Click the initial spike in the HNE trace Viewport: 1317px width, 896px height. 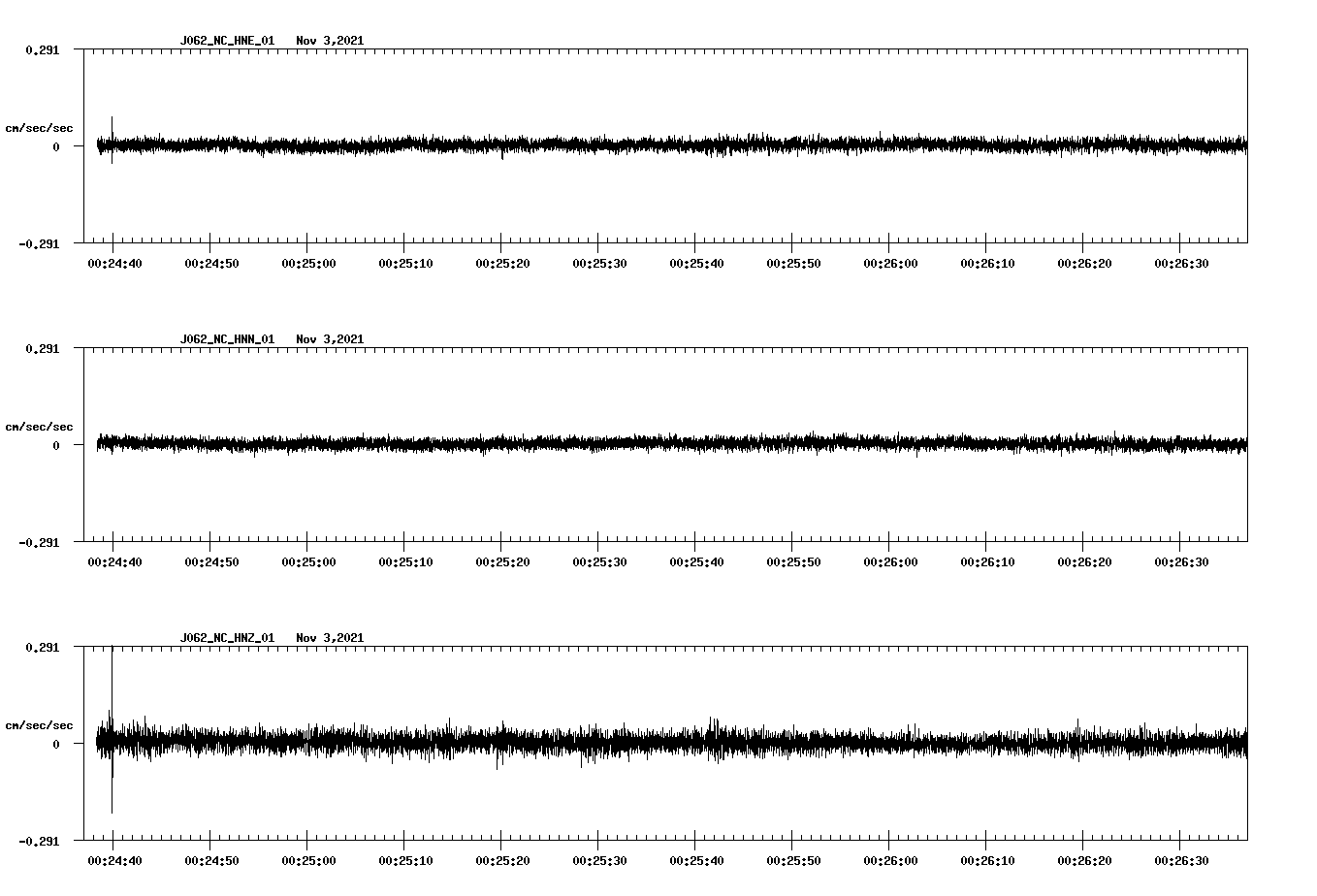tap(112, 140)
